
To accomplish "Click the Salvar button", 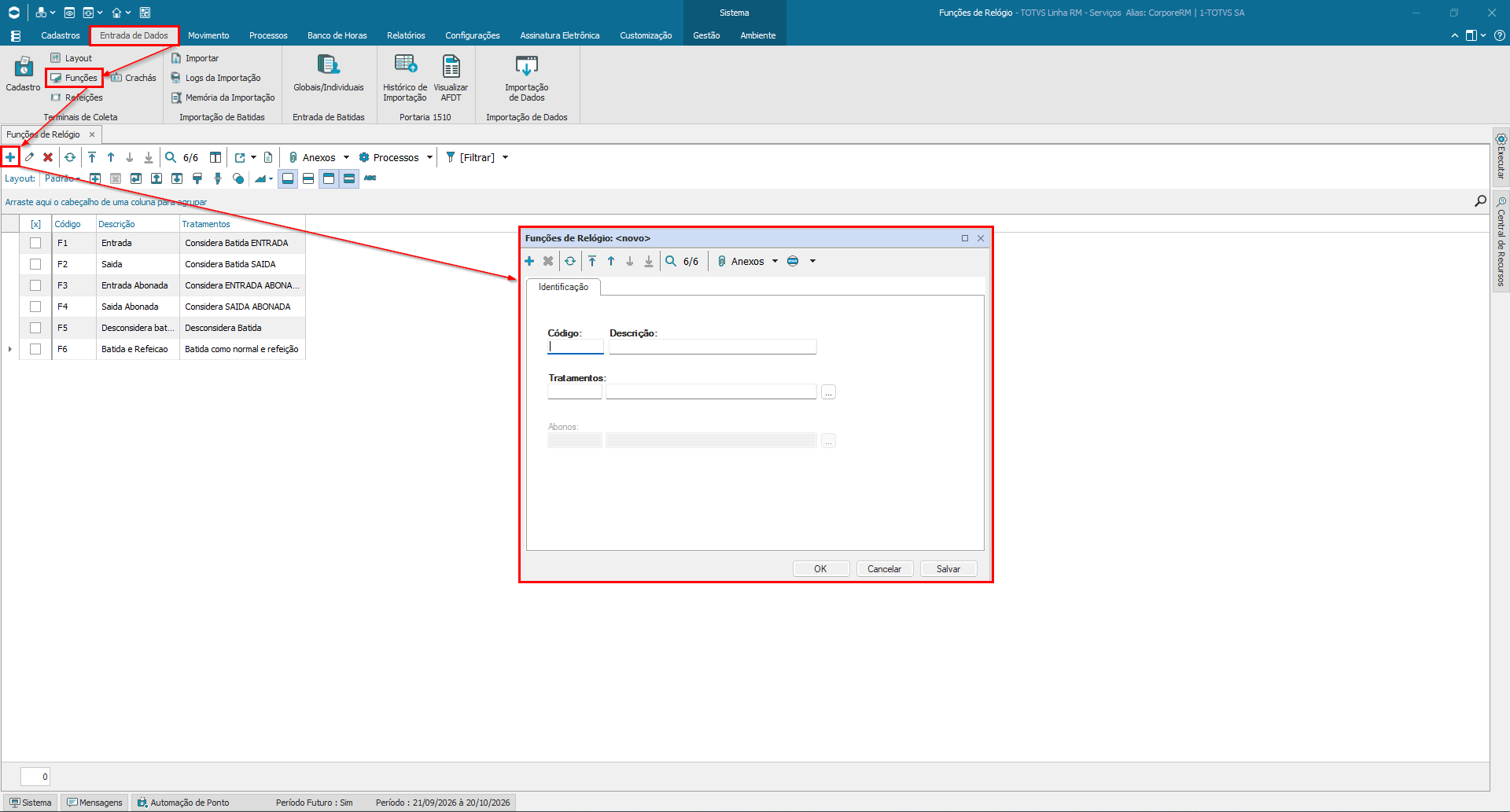I will coord(948,569).
